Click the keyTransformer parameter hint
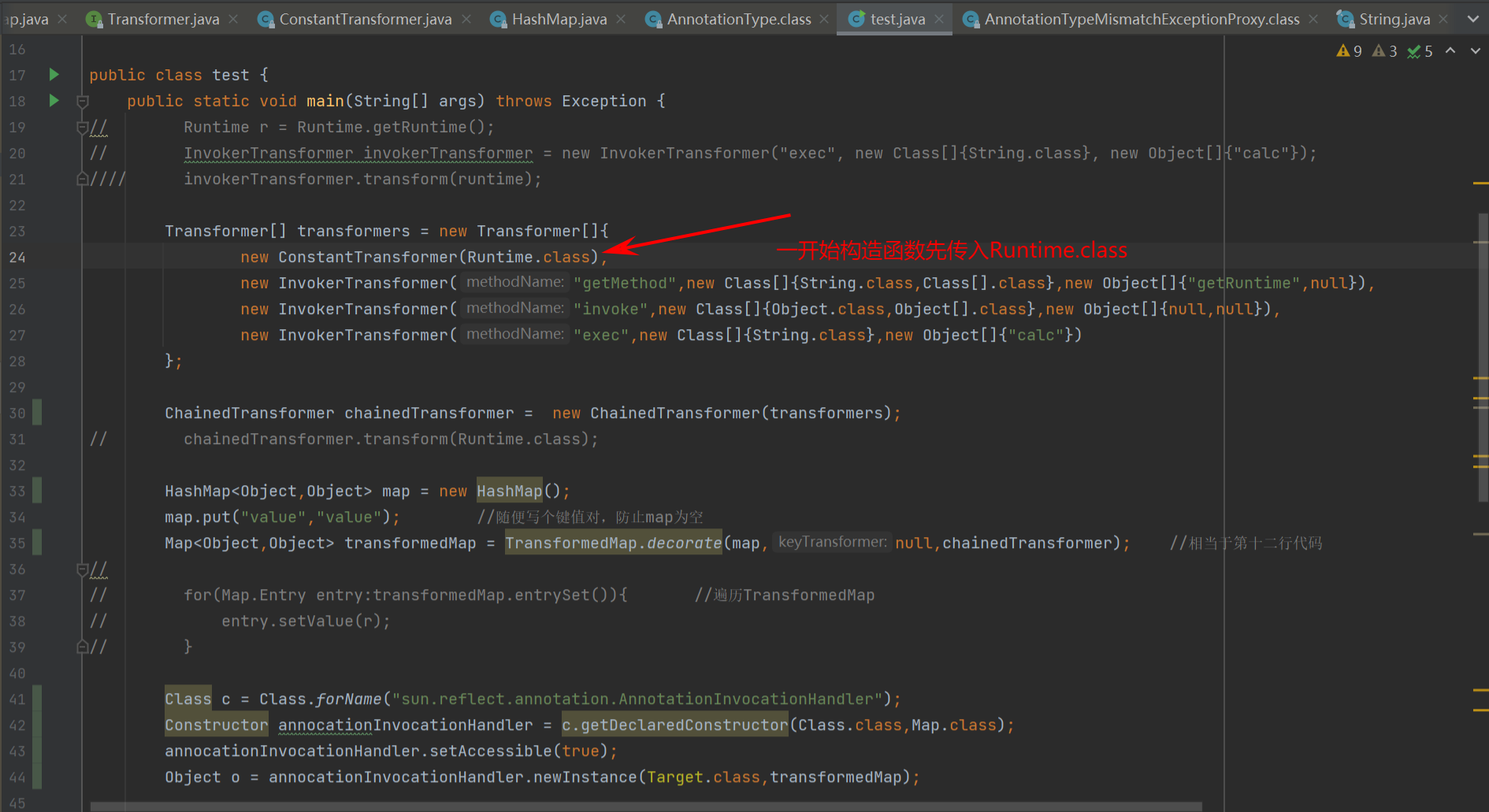 click(832, 542)
